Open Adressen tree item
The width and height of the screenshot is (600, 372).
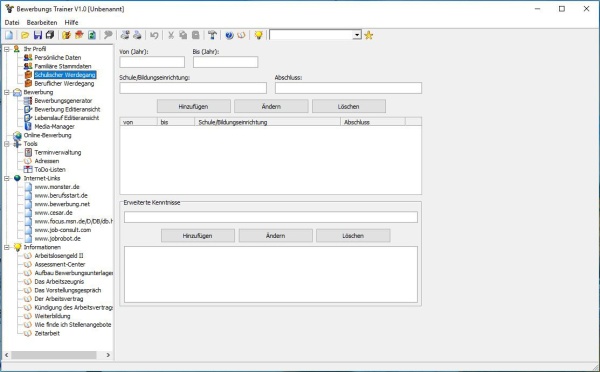coord(47,161)
